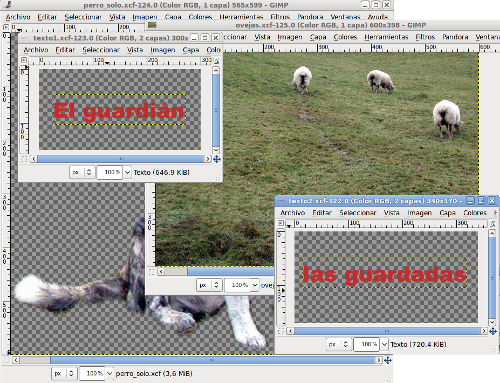Click navigation cross icon in texto1 window

click(217, 159)
